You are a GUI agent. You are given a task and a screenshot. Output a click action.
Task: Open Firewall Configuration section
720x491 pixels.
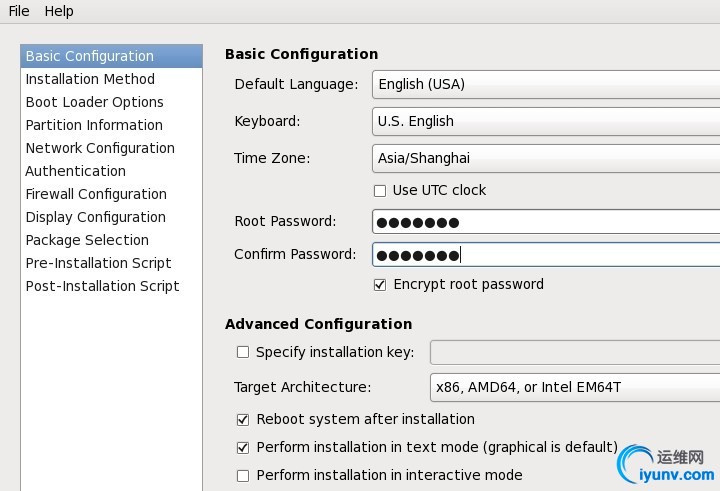tap(96, 194)
